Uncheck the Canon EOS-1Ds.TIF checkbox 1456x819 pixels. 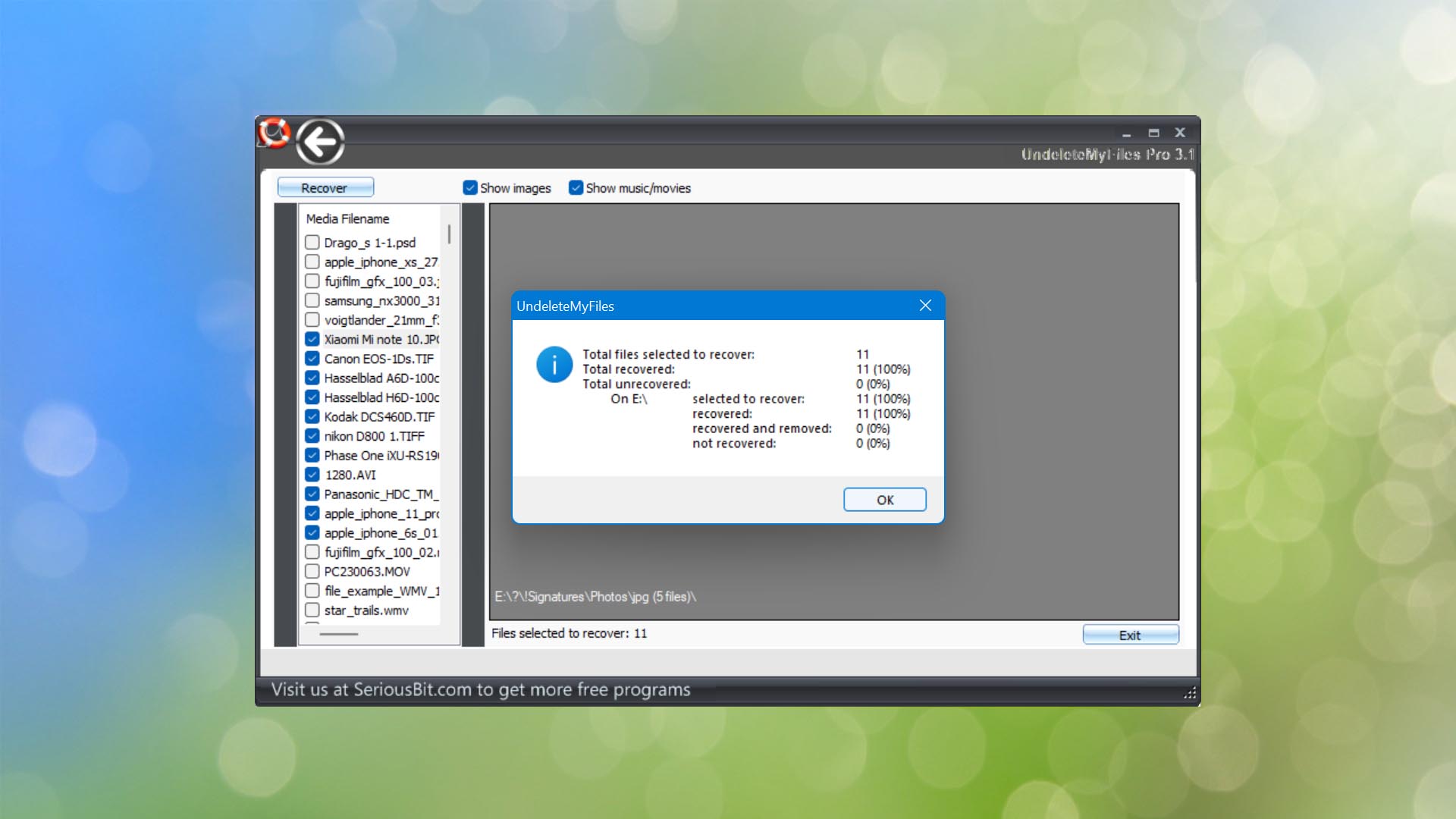pyautogui.click(x=312, y=358)
